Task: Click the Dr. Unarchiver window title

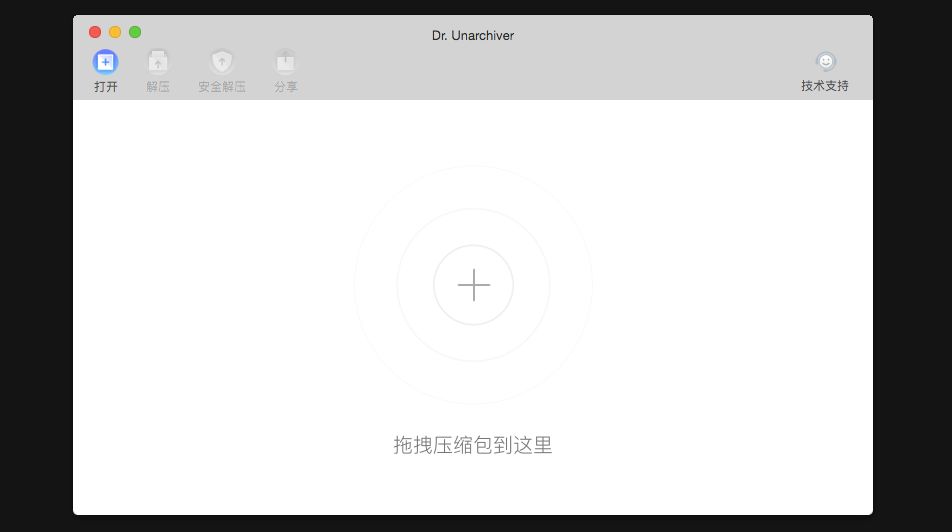Action: pos(473,36)
